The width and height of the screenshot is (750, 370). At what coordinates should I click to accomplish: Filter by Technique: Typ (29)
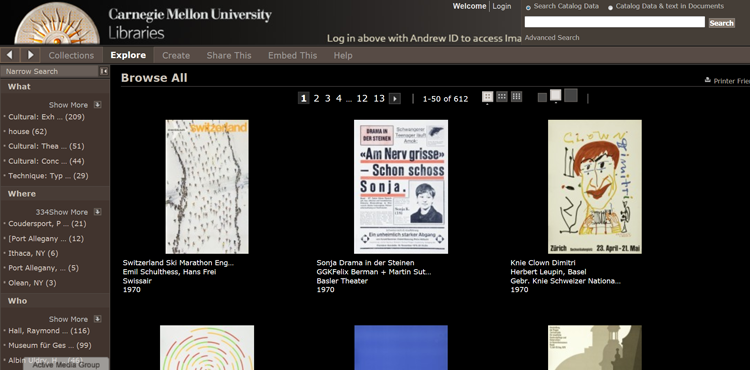pyautogui.click(x=48, y=176)
